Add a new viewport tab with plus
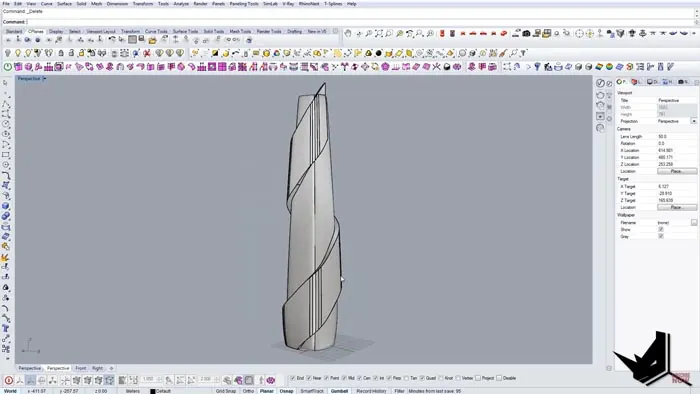700x394 pixels. click(x=111, y=368)
